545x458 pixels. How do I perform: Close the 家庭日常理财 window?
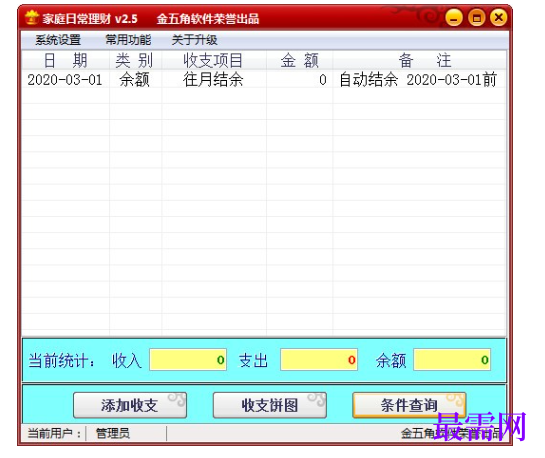pyautogui.click(x=499, y=17)
